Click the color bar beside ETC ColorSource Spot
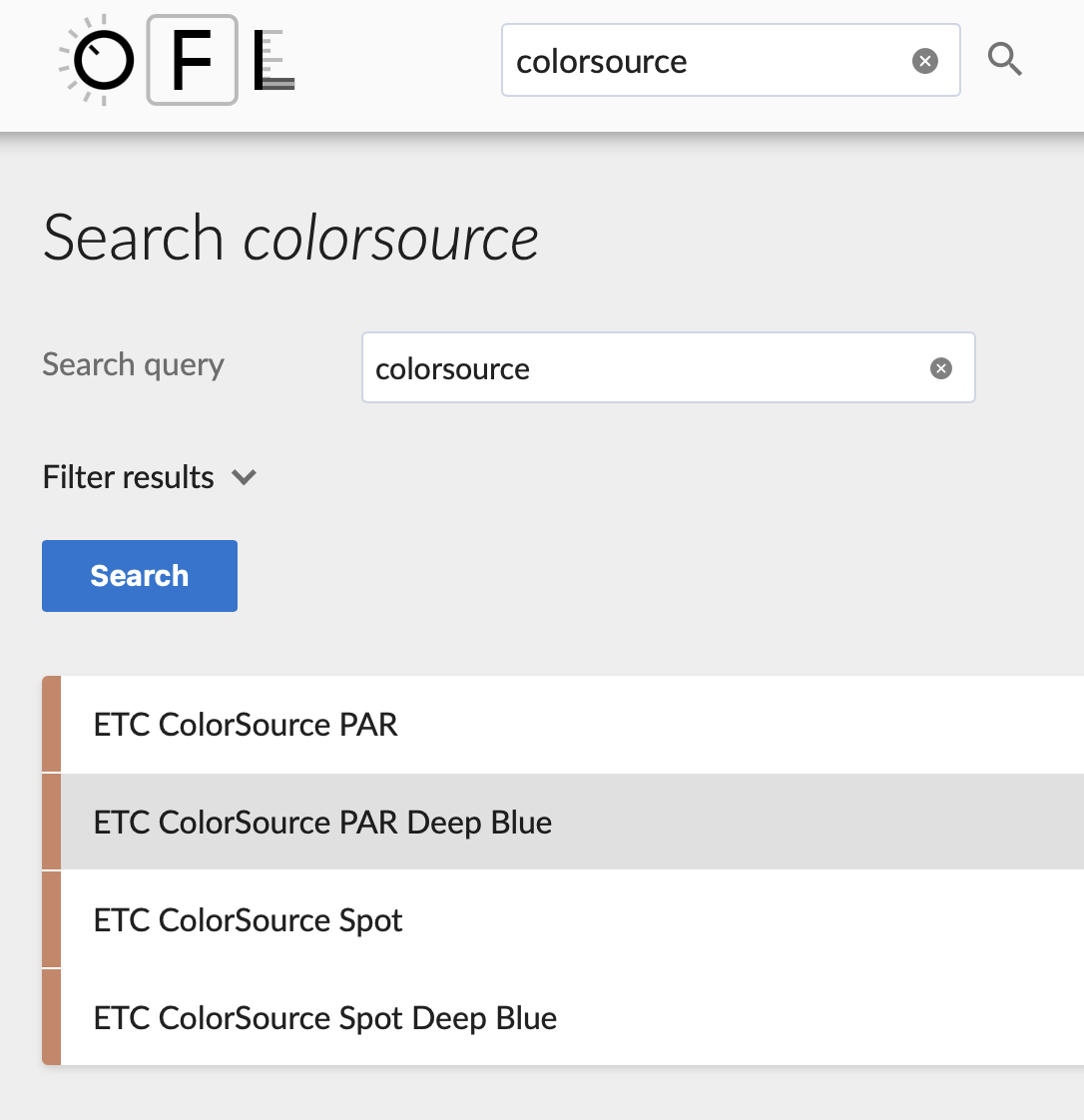 (x=52, y=920)
